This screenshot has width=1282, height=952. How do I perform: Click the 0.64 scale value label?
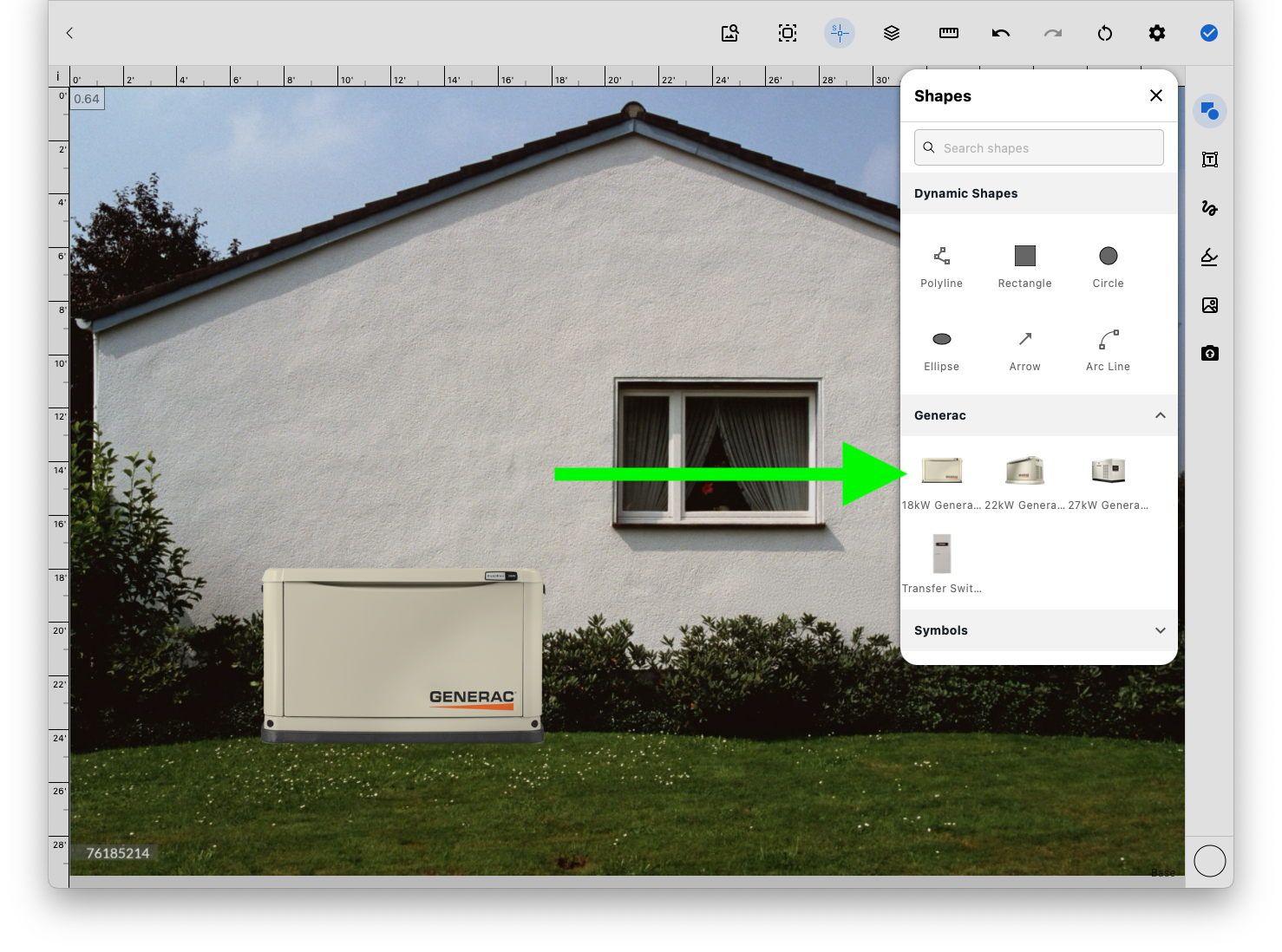[87, 99]
